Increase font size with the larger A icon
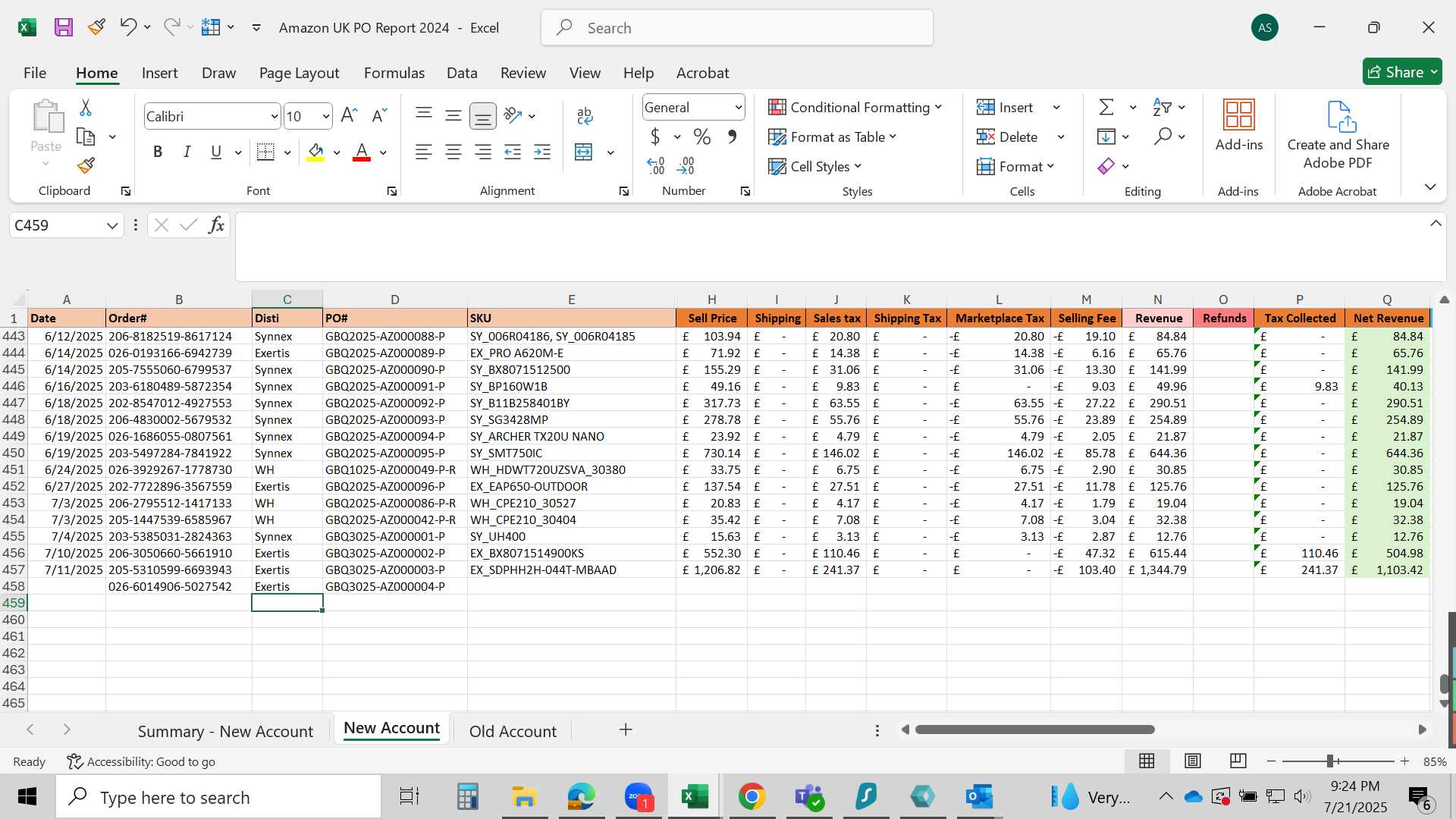The height and width of the screenshot is (819, 1456). (x=349, y=115)
